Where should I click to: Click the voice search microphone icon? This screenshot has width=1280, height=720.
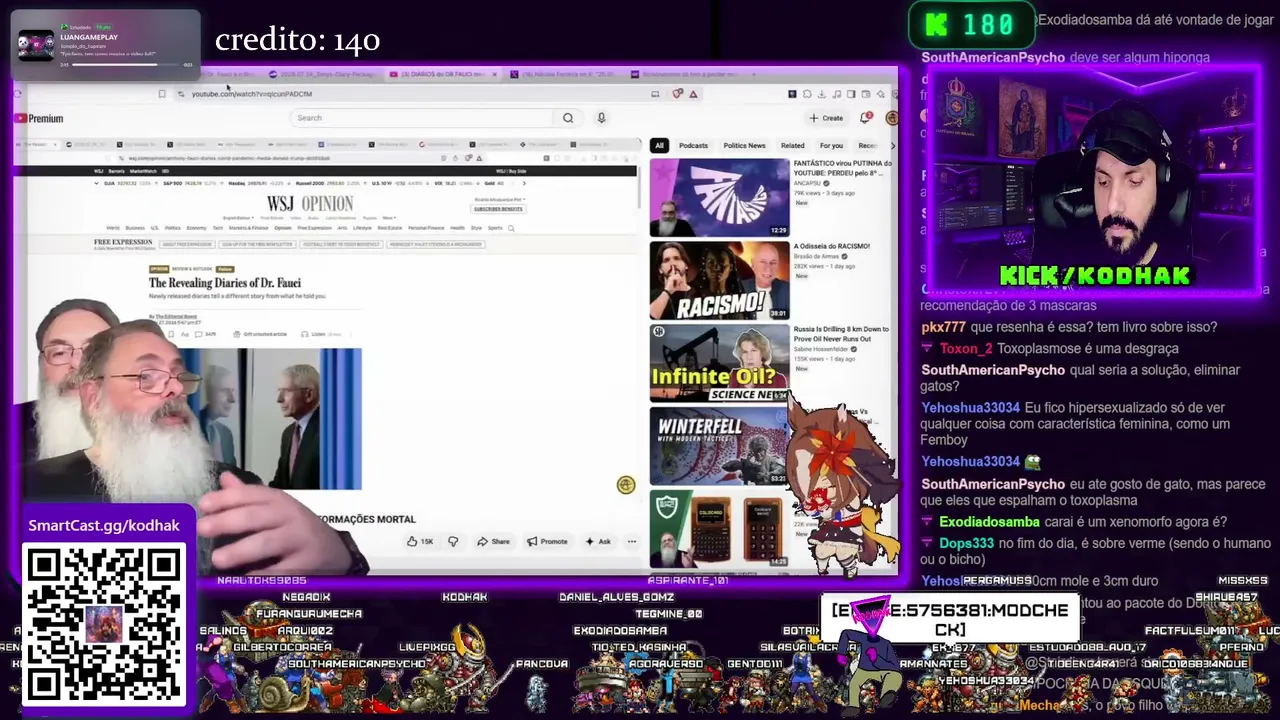click(x=601, y=118)
